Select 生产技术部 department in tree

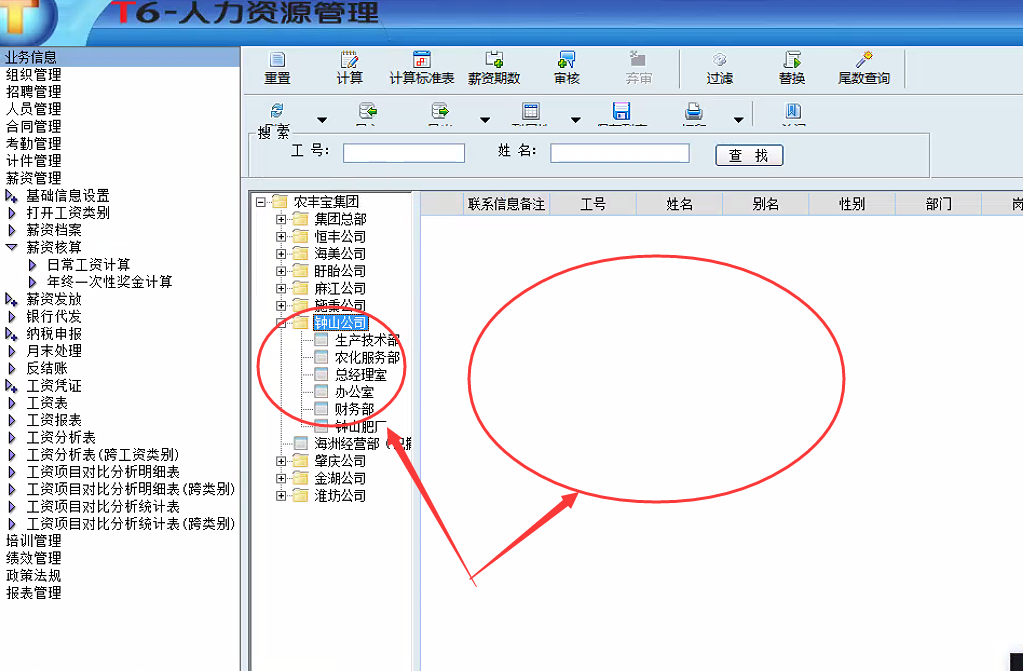pos(367,340)
